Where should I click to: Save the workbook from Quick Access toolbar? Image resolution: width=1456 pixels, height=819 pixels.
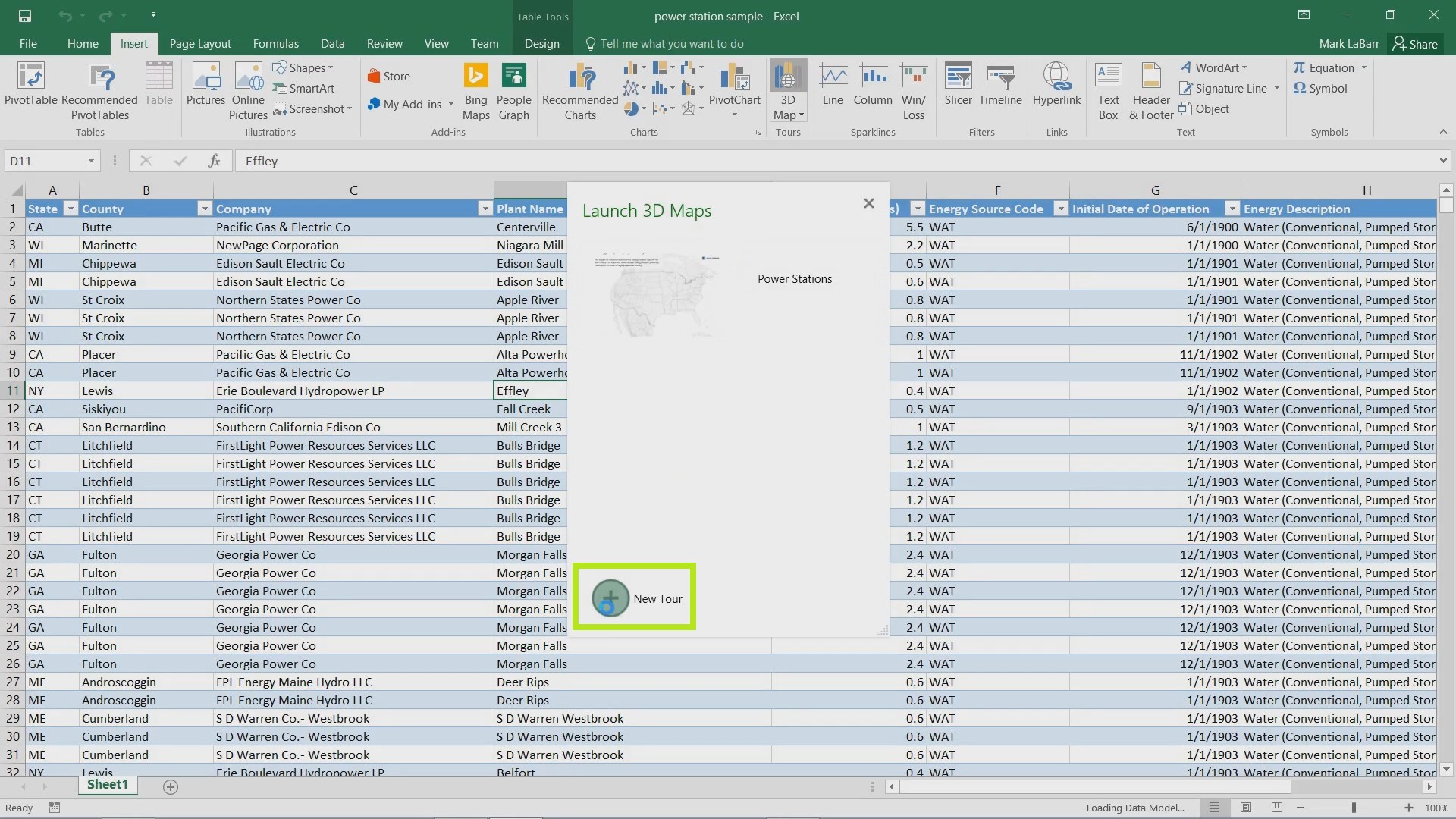pyautogui.click(x=25, y=16)
